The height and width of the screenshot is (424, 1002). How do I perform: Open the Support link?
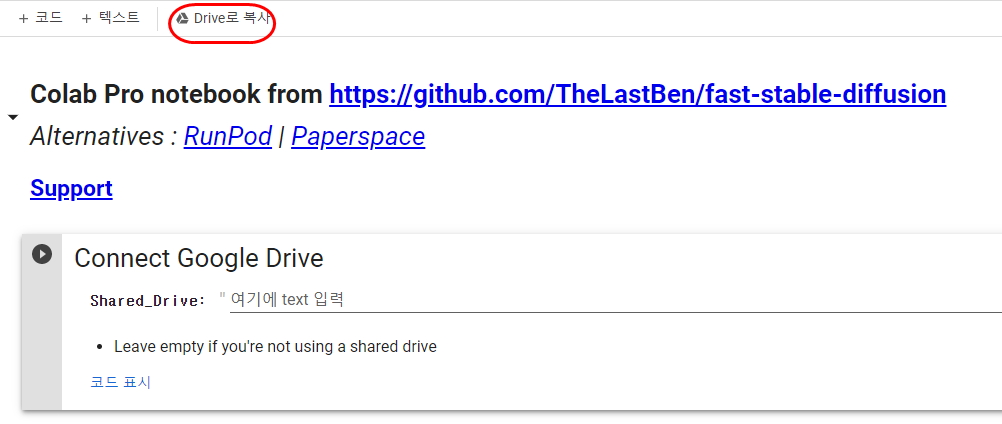click(72, 188)
